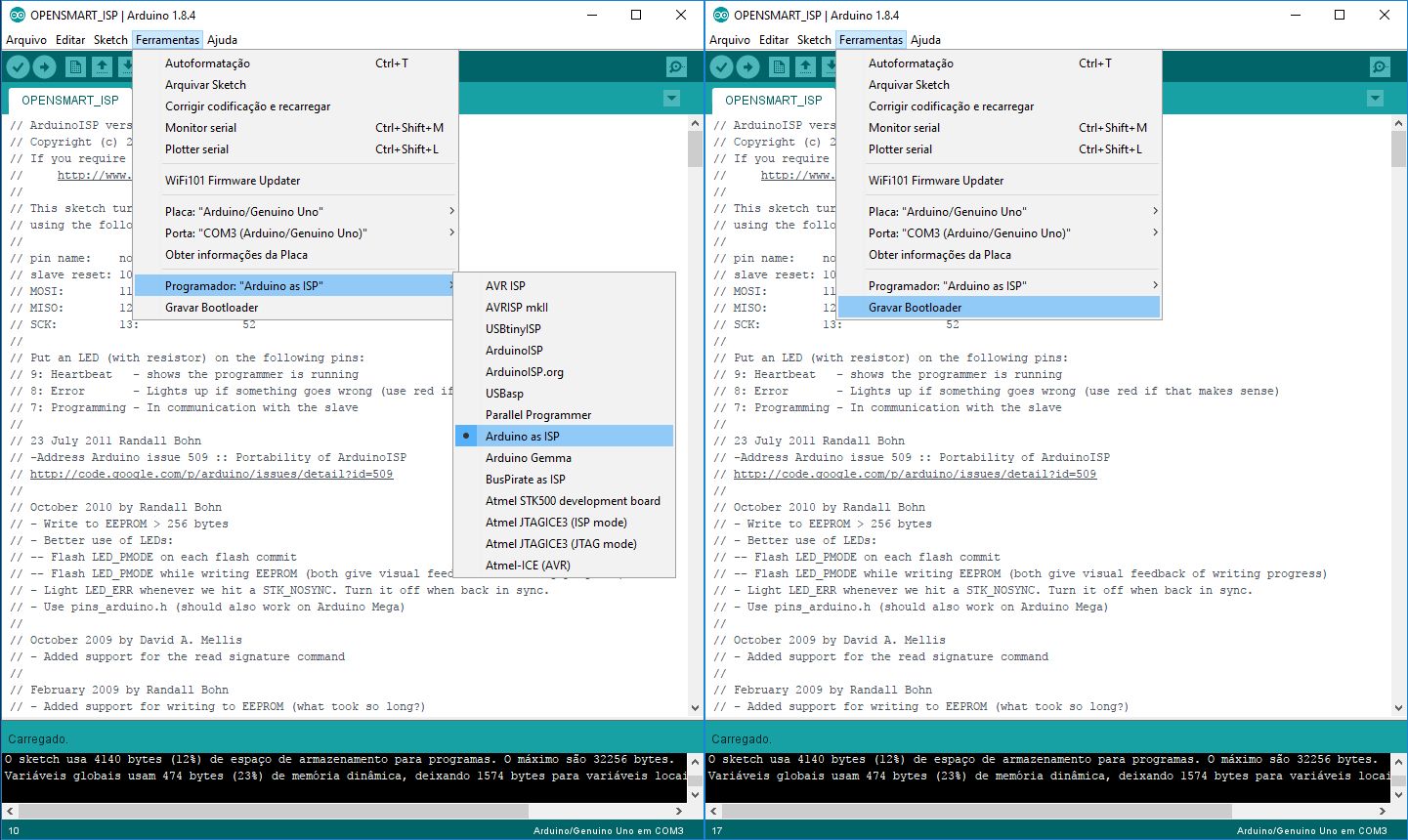Open Monitor serial in left menu
1408x840 pixels.
[x=296, y=127]
